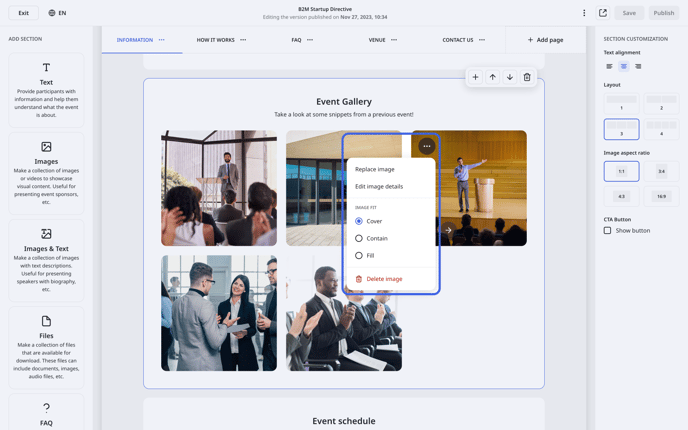
Task: Select the Contain image fit option
Action: coord(358,238)
